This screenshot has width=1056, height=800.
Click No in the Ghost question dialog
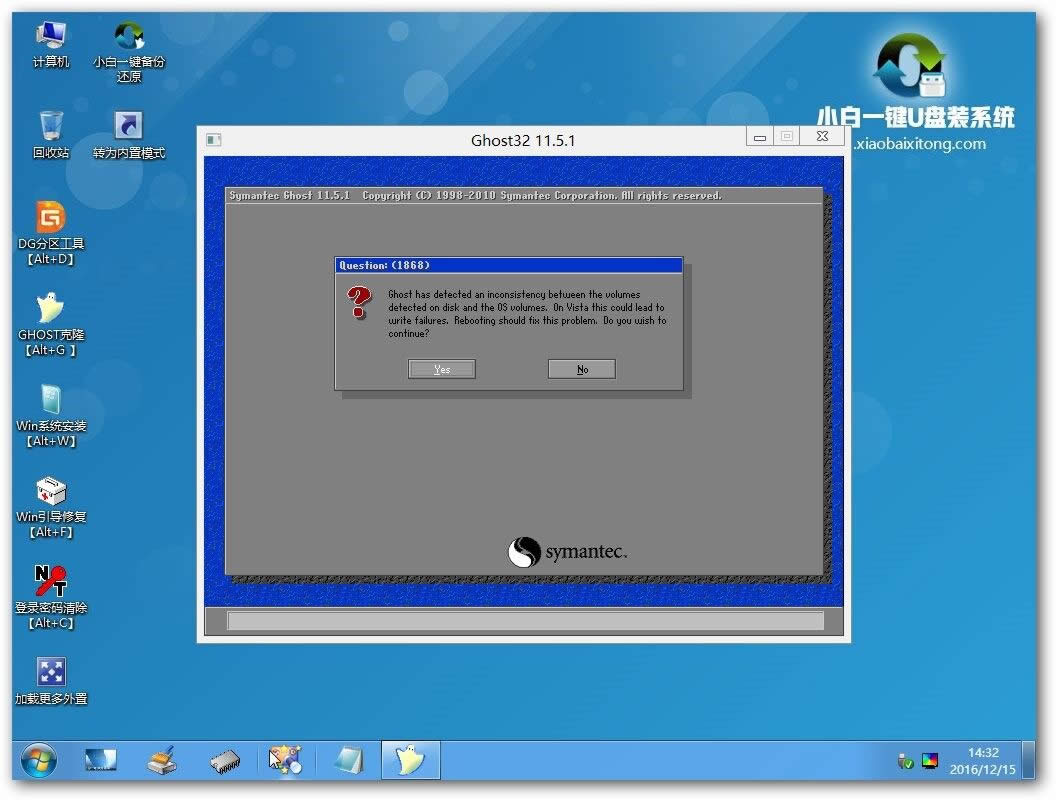coord(581,368)
